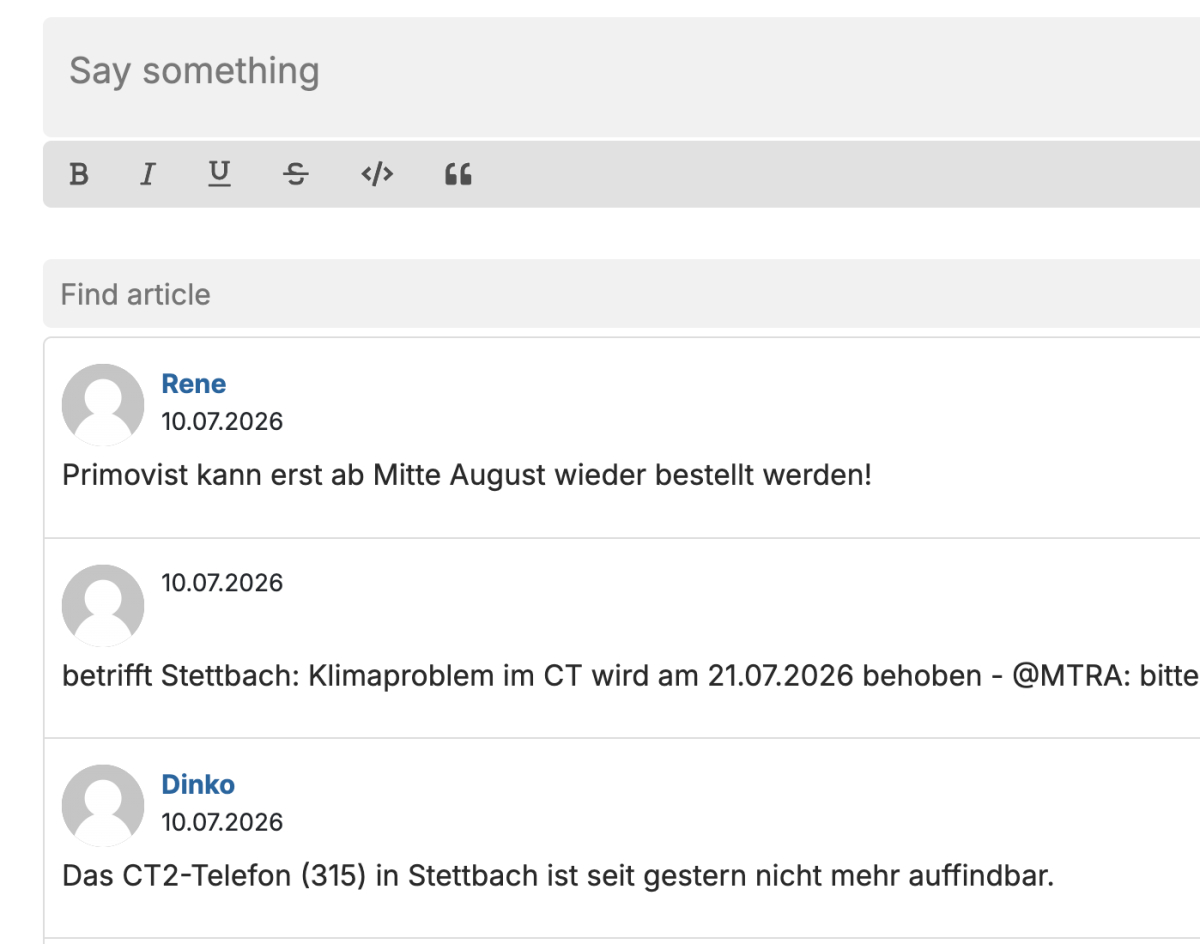Insert a code block using the code icon
1200x944 pixels.
click(x=377, y=175)
